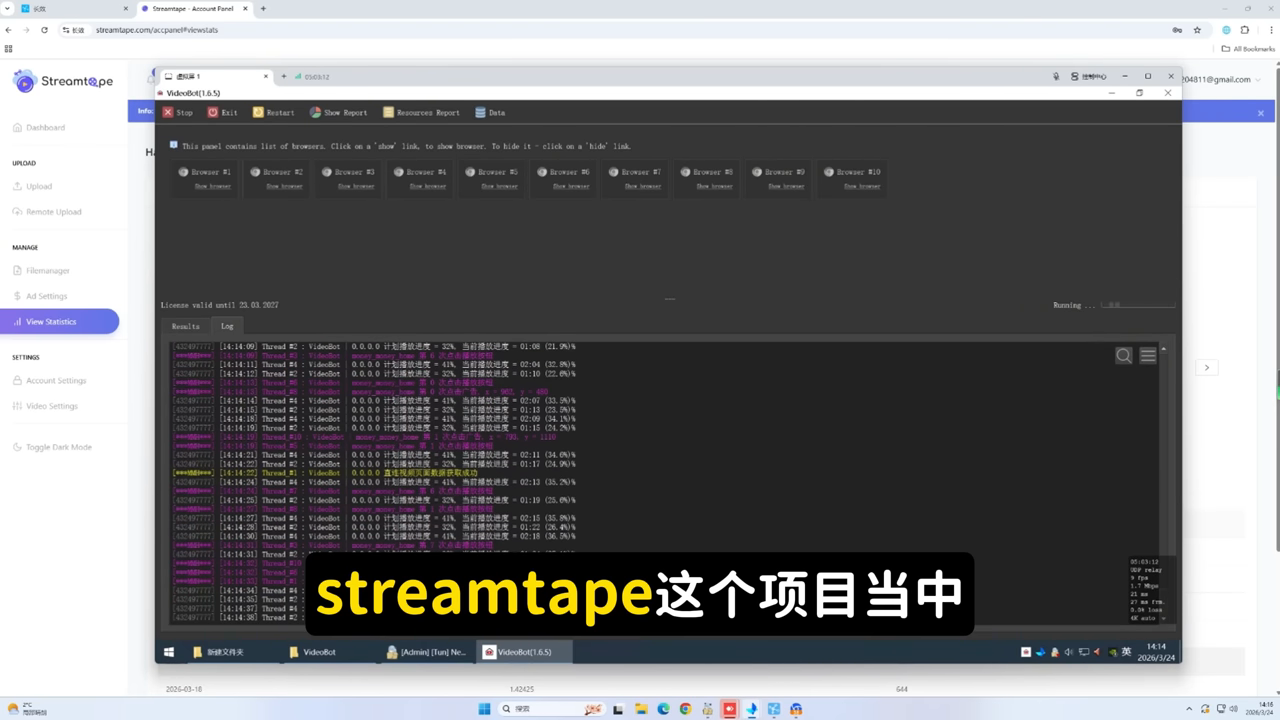This screenshot has height=720, width=1280.
Task: Click the log panel vertical scrollbar
Action: click(1164, 485)
